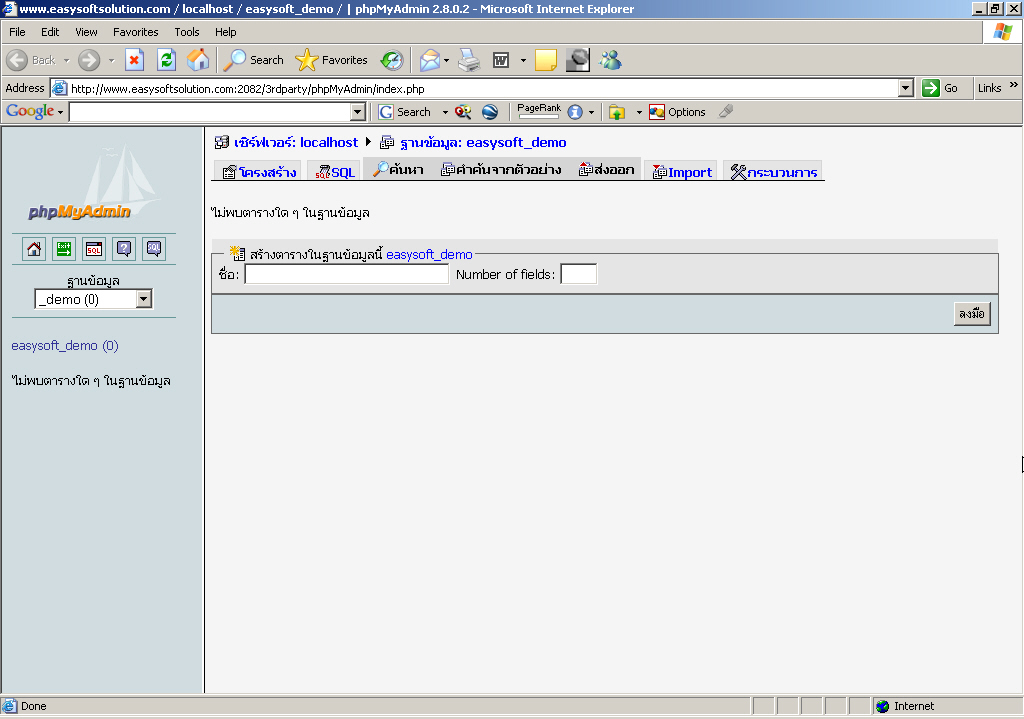
Task: Click the easysoft_demo database breadcrumb link
Action: (x=483, y=142)
